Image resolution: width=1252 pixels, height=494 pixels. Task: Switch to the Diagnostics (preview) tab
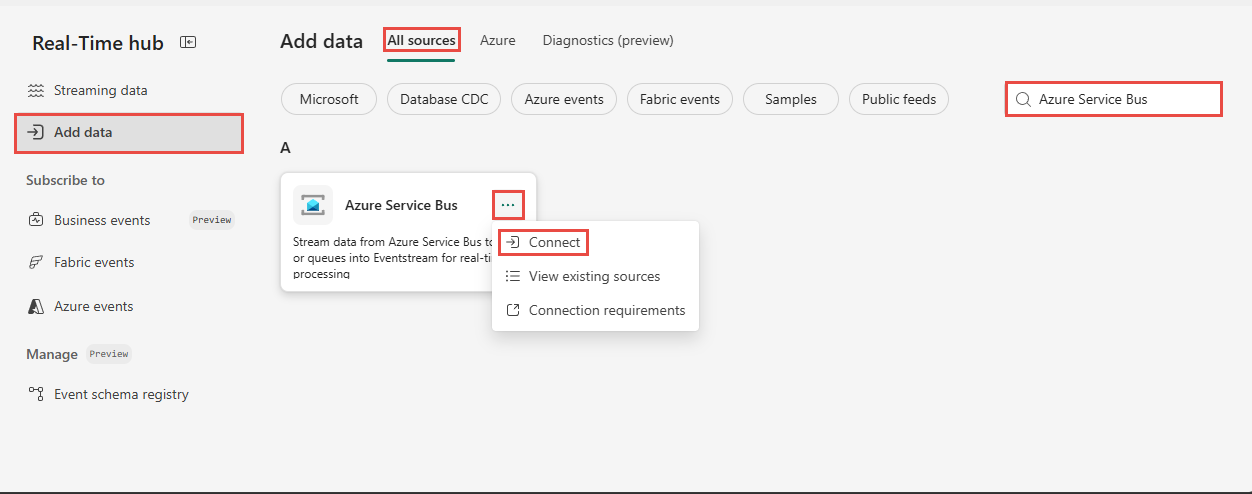pos(608,41)
